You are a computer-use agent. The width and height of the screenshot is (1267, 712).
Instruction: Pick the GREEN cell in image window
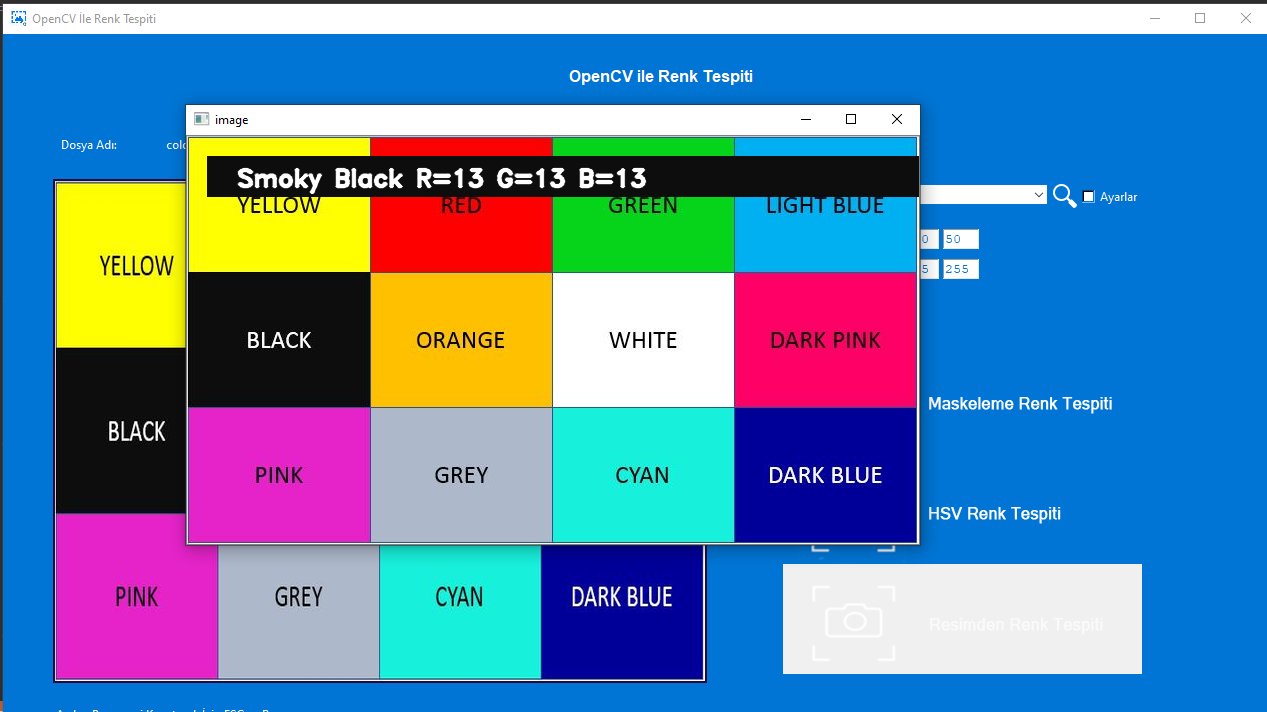click(643, 204)
